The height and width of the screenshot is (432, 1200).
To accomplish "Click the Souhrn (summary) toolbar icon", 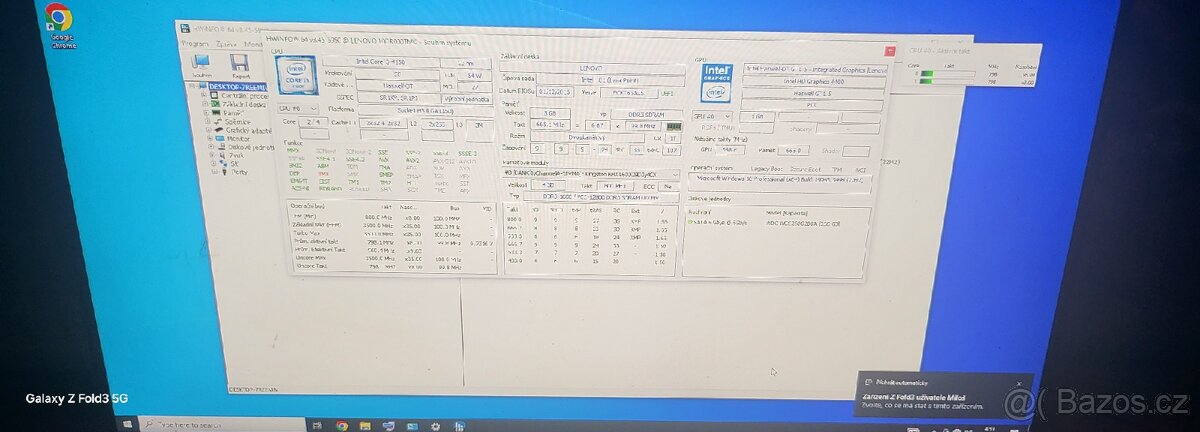I will pyautogui.click(x=203, y=67).
